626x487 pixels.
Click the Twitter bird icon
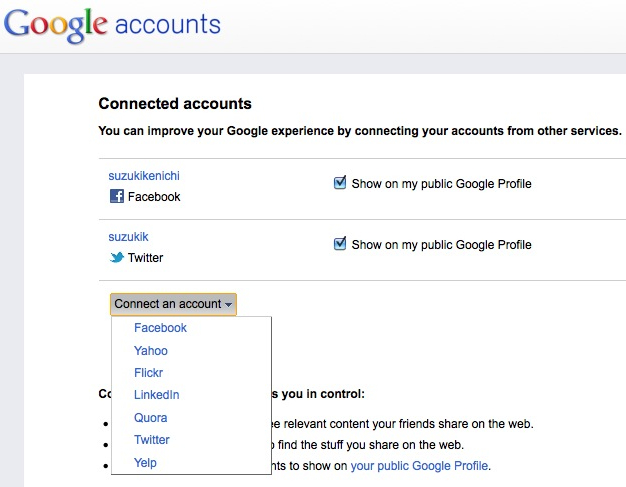click(x=117, y=257)
